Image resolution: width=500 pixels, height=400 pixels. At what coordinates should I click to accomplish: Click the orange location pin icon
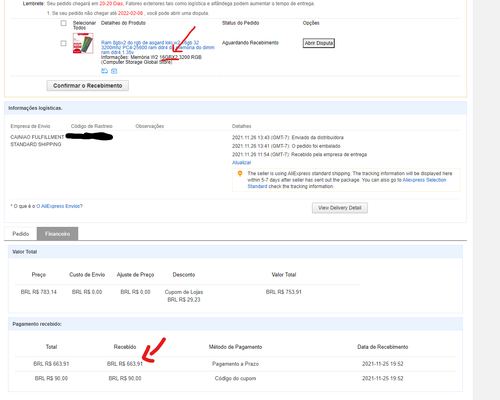click(240, 174)
